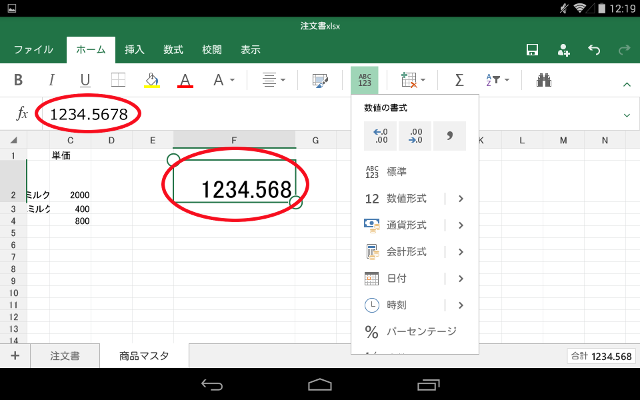Expand 時刻 options arrow
Image resolution: width=640 pixels, height=400 pixels.
pos(461,305)
